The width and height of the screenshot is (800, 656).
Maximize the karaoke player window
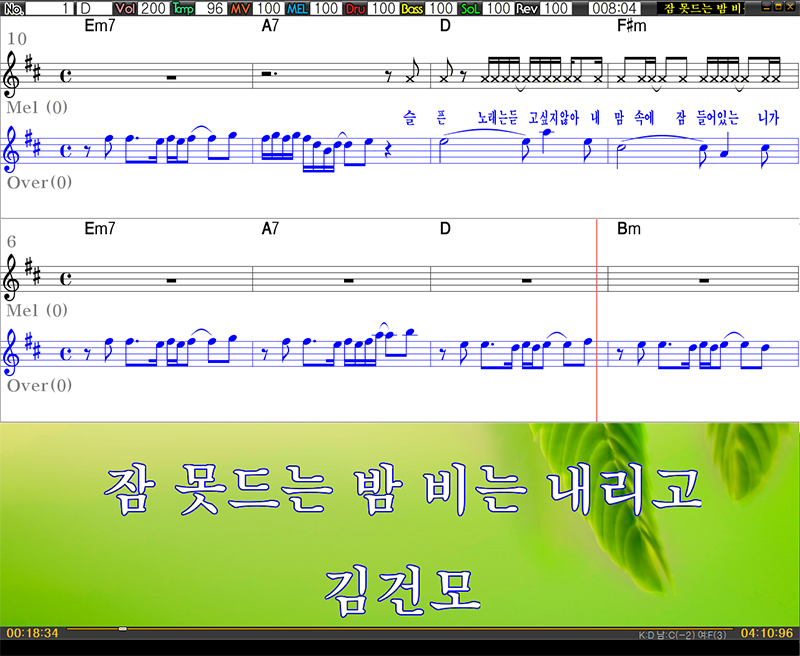point(778,7)
